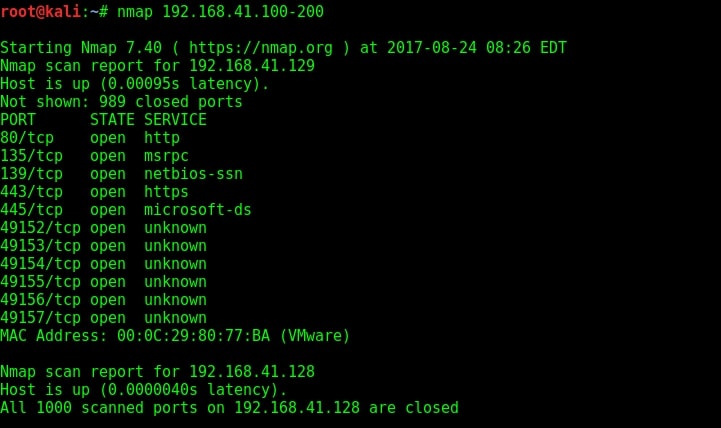Click the "All 1000 scanned ports" line
The image size is (721, 428).
pyautogui.click(x=229, y=408)
